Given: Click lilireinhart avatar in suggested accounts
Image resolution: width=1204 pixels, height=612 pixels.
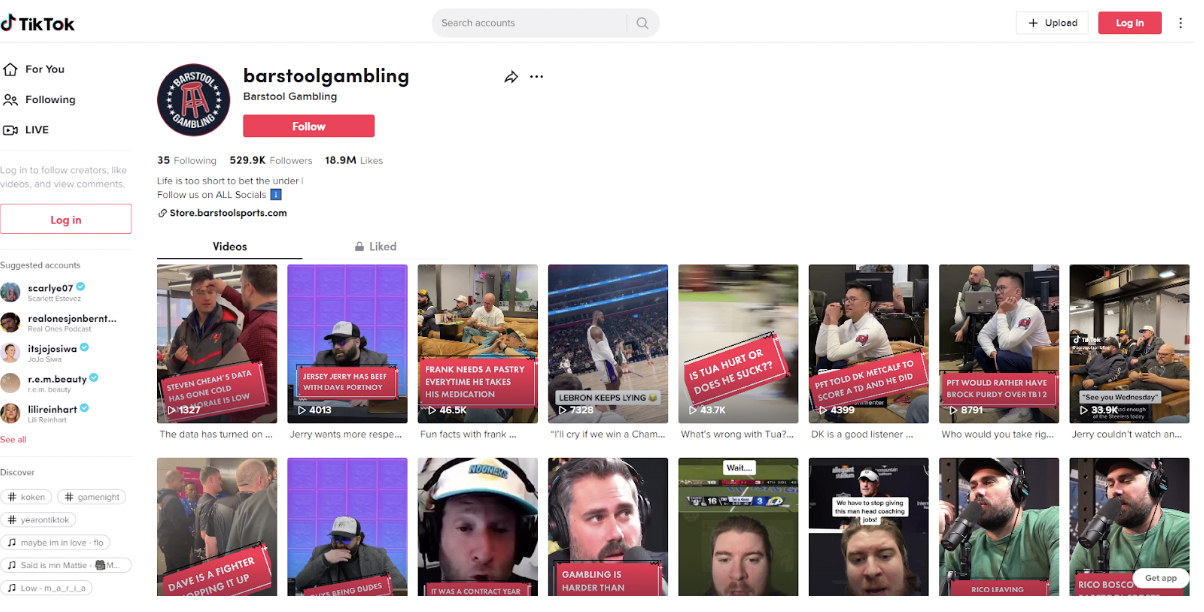Looking at the screenshot, I should 10,413.
